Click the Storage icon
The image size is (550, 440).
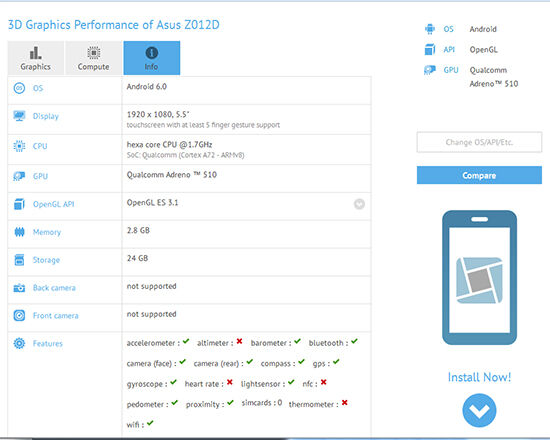coord(19,260)
